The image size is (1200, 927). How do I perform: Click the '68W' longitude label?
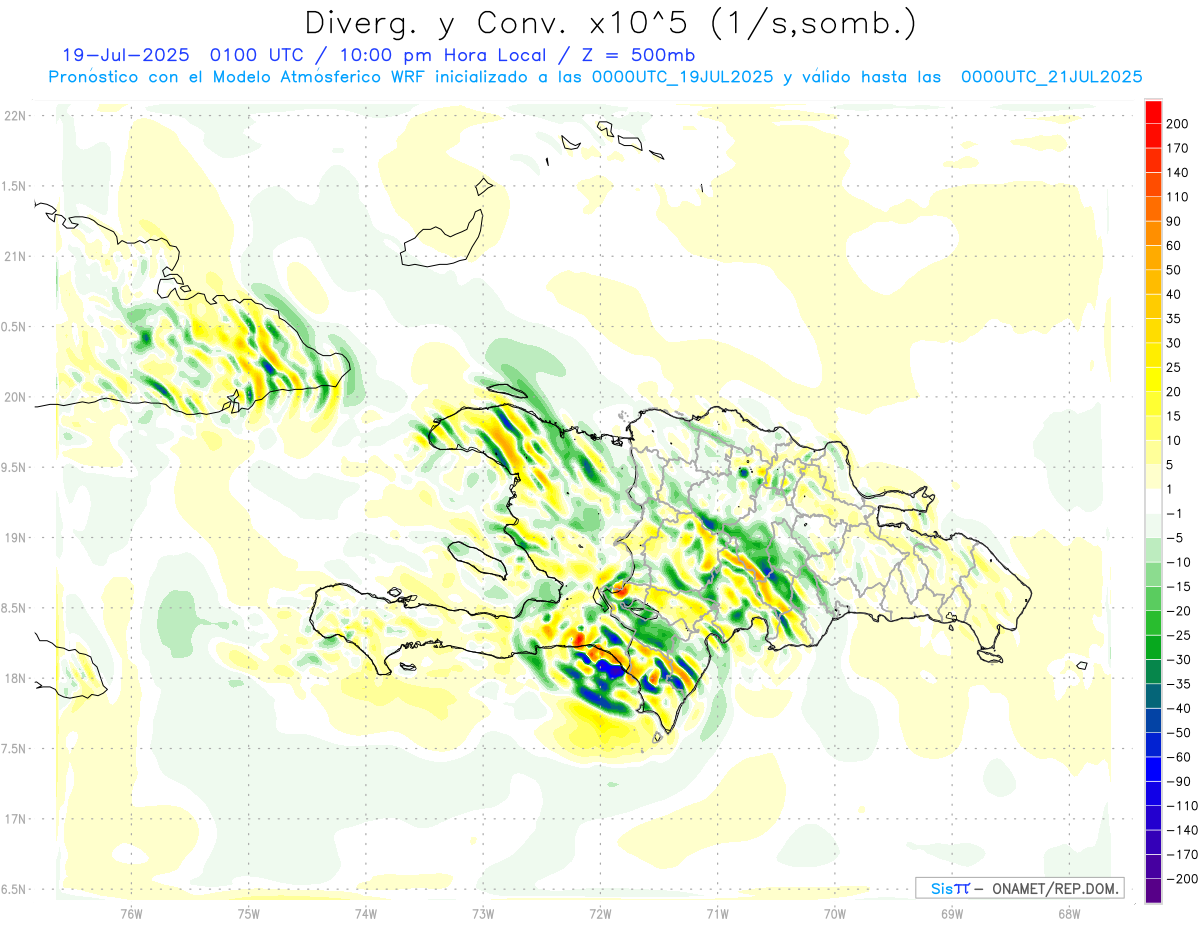(x=1069, y=914)
